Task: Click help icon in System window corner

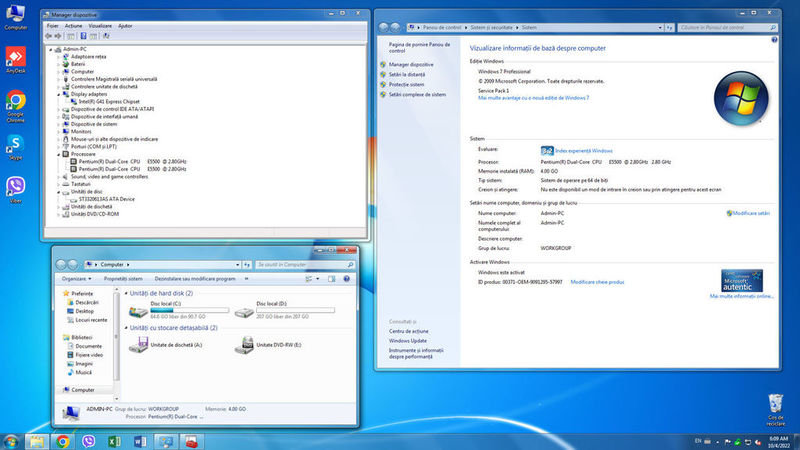Action: (774, 40)
